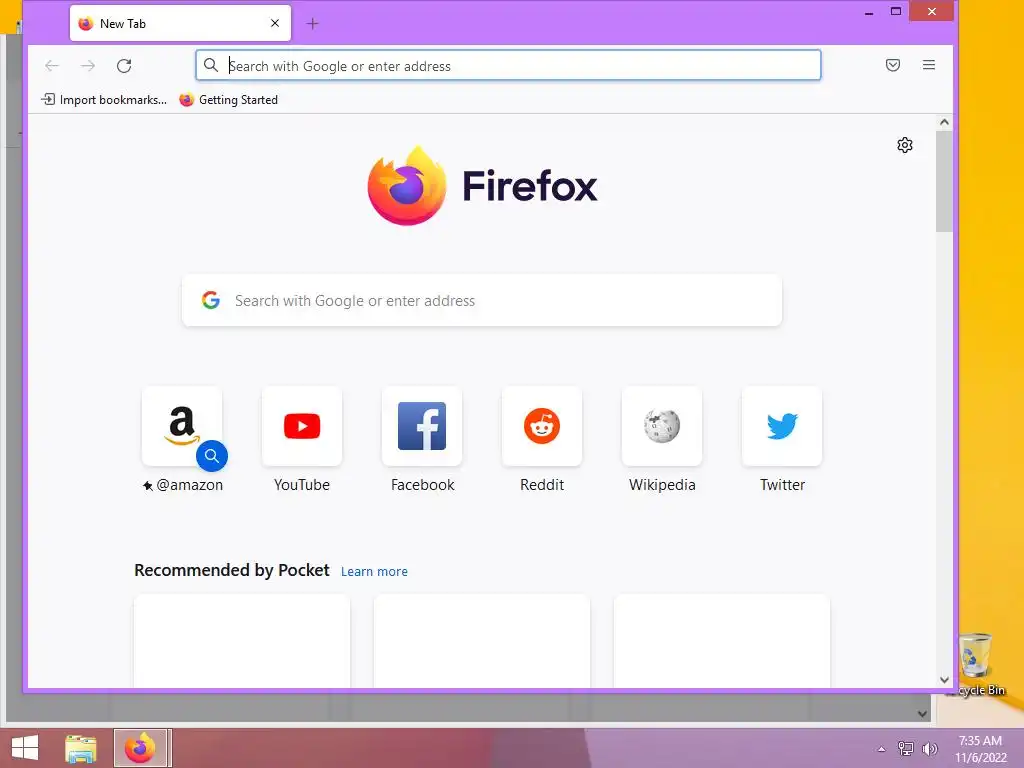Click the reload page button
Viewport: 1024px width, 768px height.
pos(124,65)
